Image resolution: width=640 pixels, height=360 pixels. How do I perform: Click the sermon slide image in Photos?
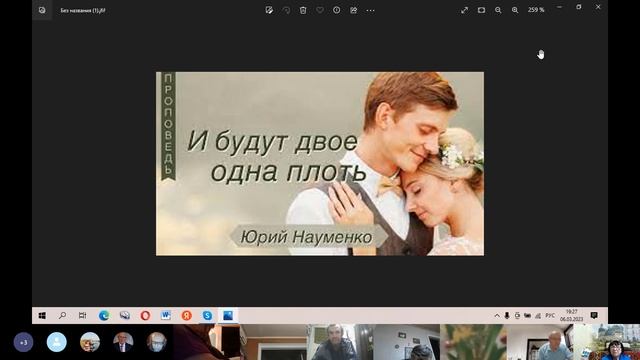pos(320,164)
